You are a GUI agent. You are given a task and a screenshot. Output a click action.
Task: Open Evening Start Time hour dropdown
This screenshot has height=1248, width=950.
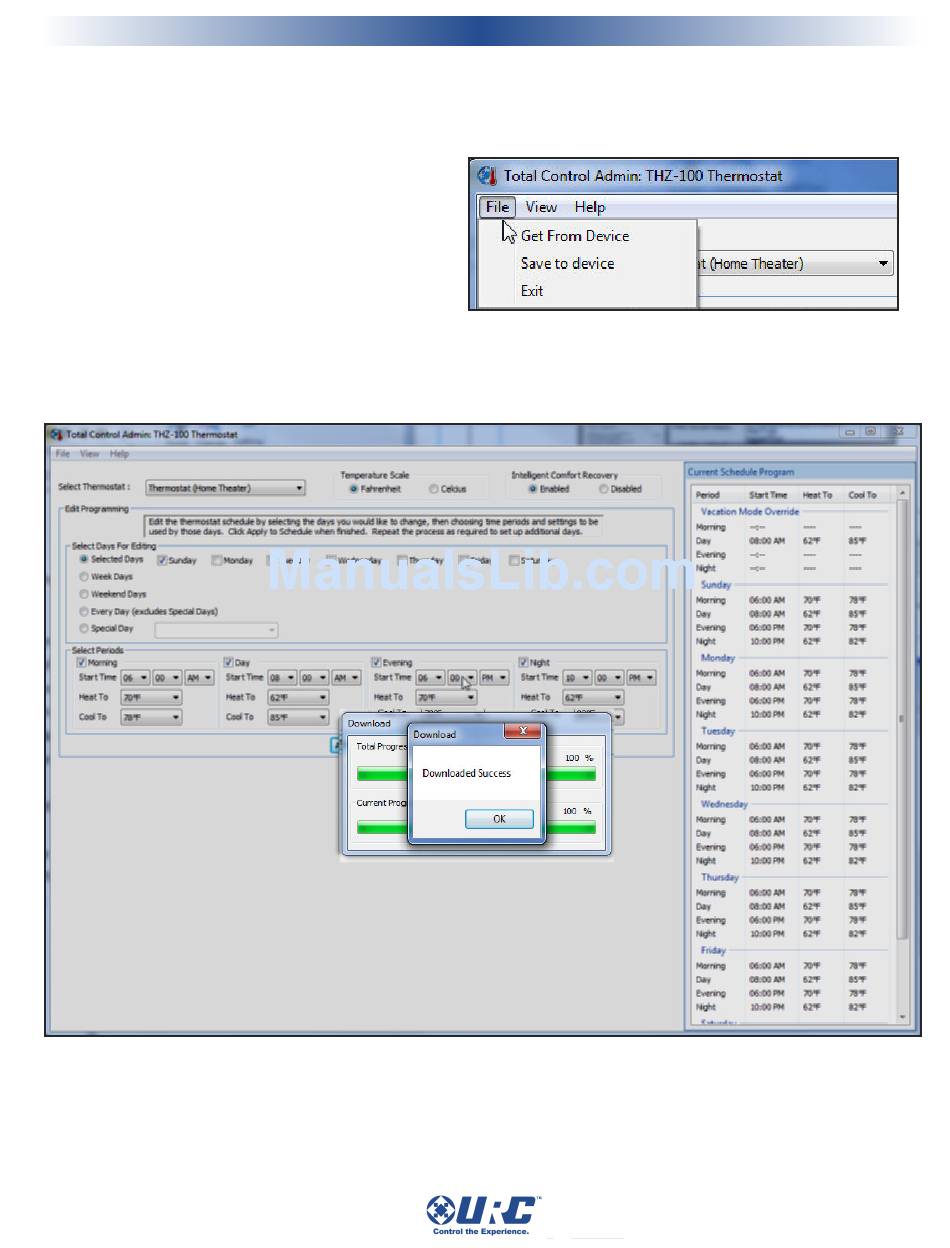430,678
